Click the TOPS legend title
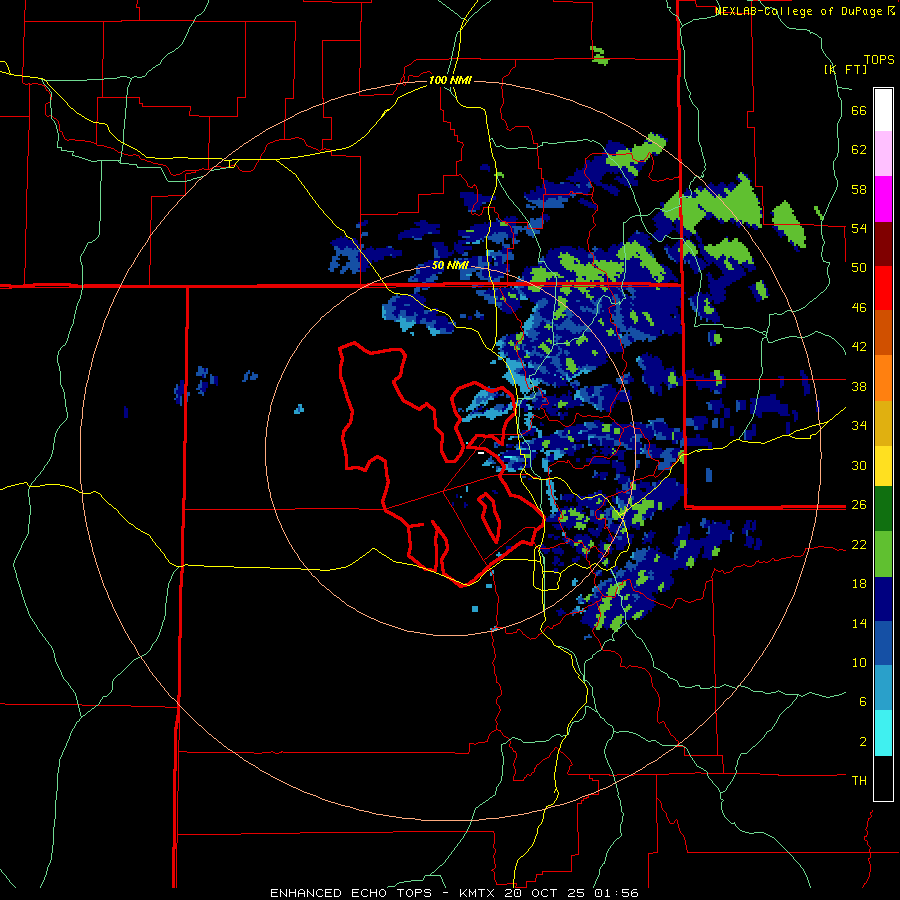The height and width of the screenshot is (900, 900). click(x=879, y=60)
